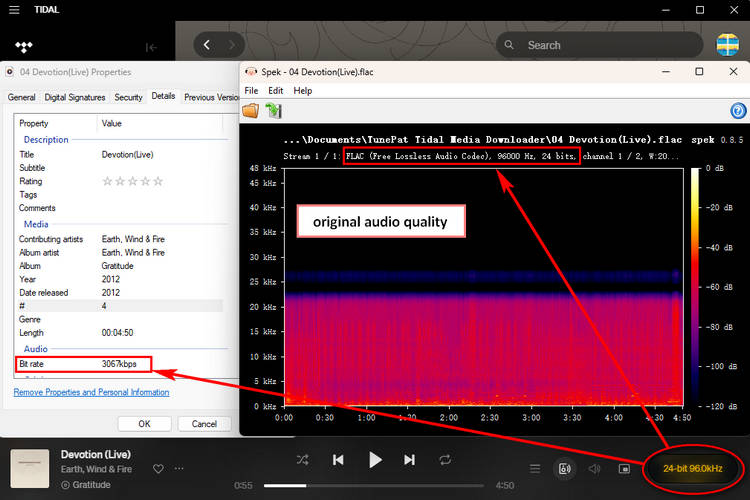The height and width of the screenshot is (500, 750).
Task: Open Gratitude album link in player
Action: pyautogui.click(x=91, y=485)
